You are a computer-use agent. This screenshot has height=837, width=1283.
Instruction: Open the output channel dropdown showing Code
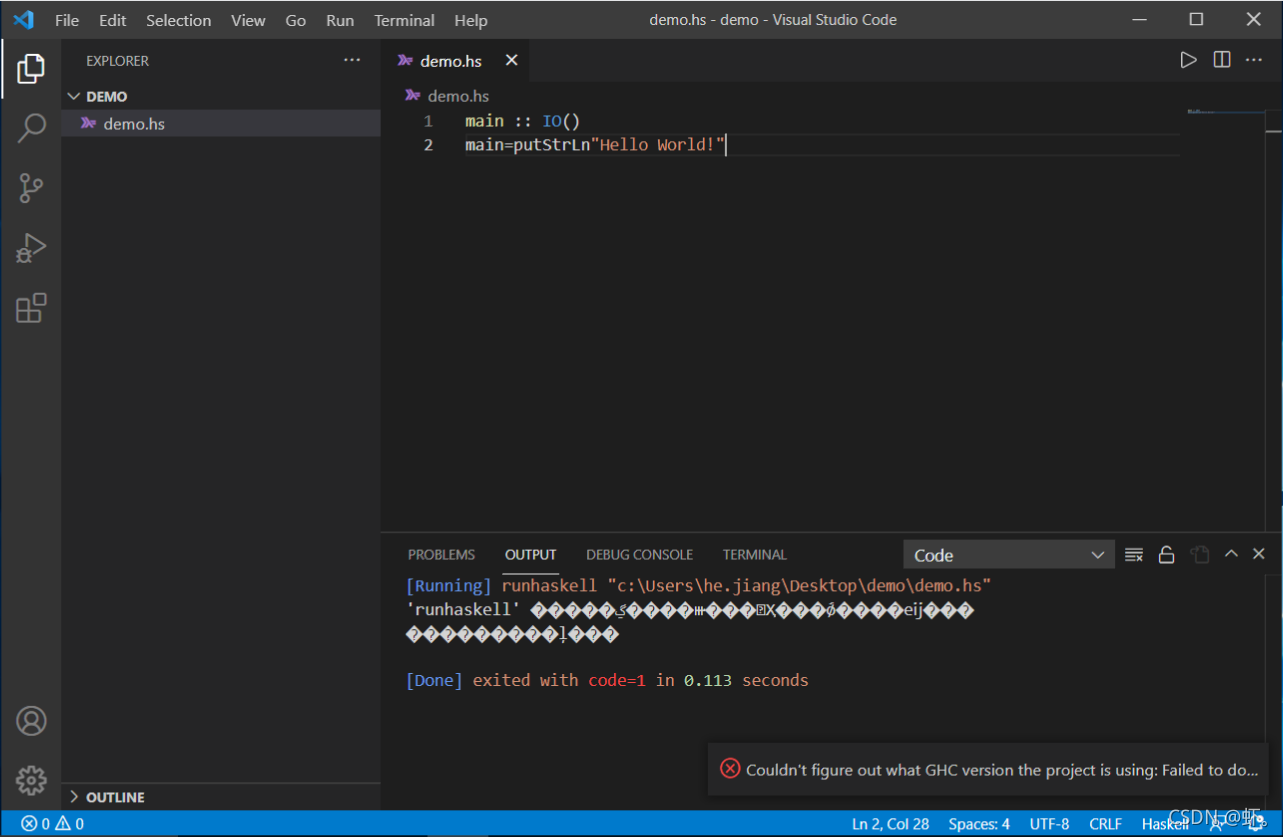coord(1008,555)
